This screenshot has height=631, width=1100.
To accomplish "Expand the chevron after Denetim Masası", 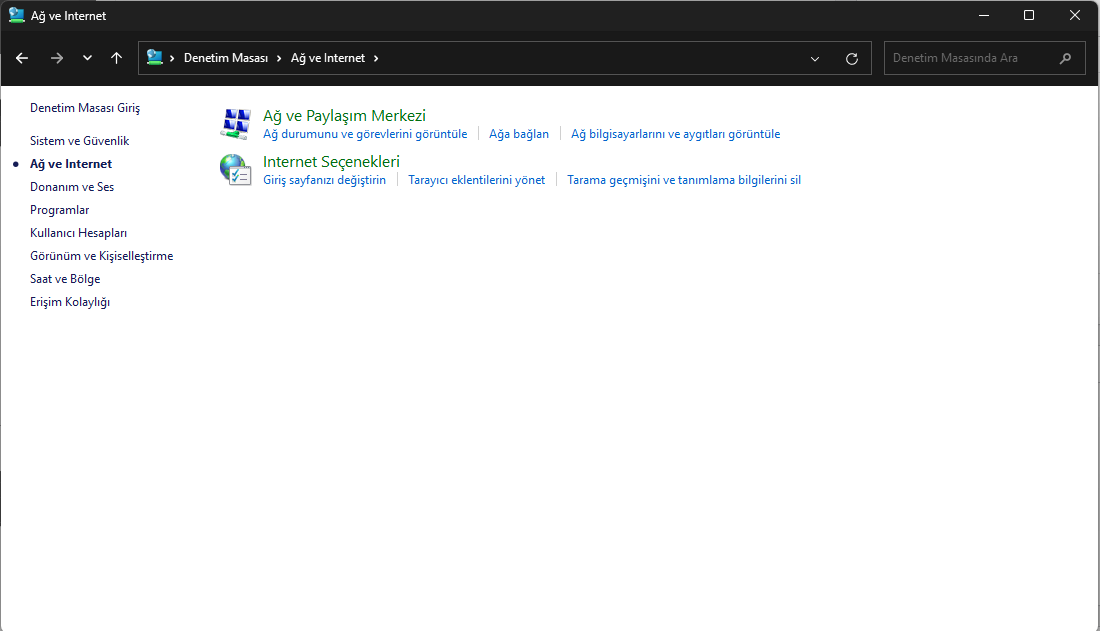I will [x=279, y=58].
